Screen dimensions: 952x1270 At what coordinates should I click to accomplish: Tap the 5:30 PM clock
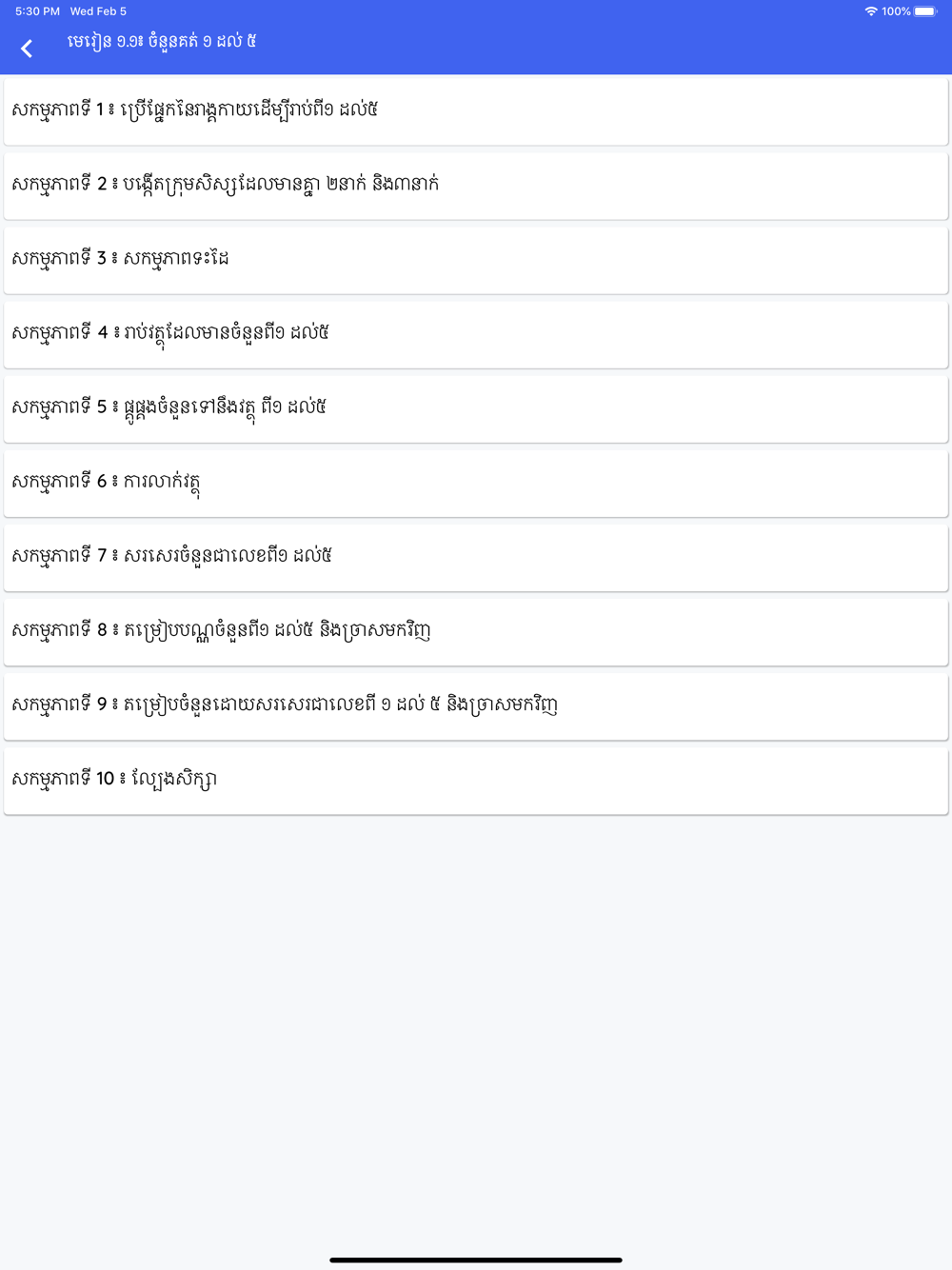[37, 11]
